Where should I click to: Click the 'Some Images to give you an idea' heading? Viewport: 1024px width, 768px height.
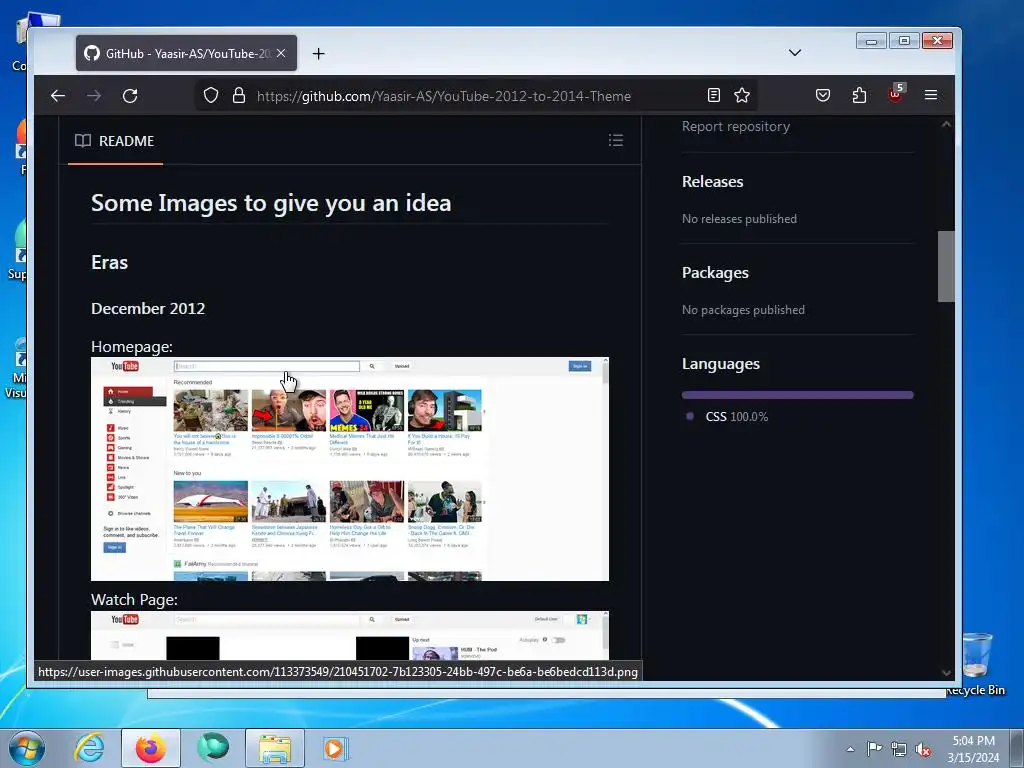point(271,203)
